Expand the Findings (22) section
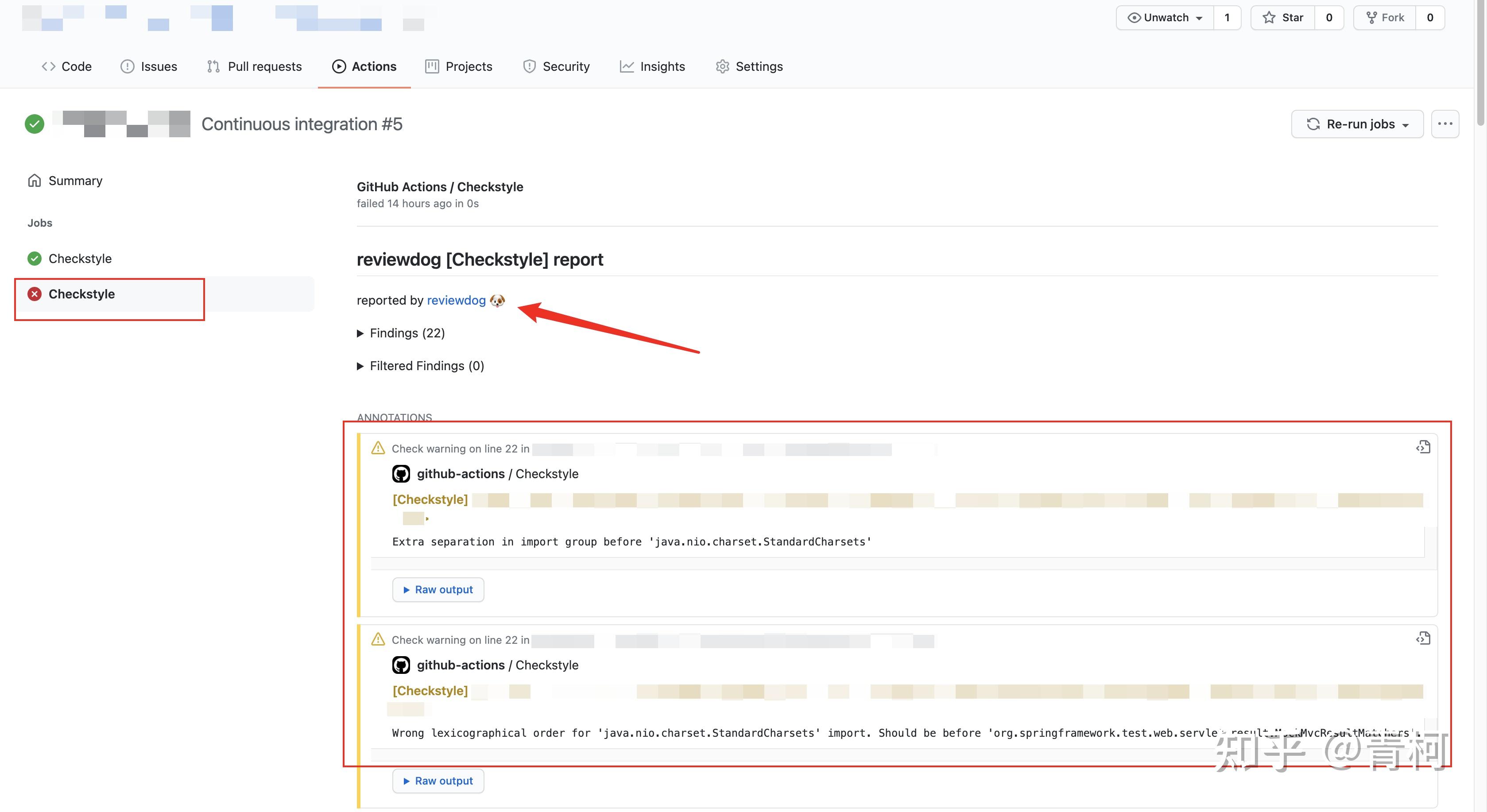1487x812 pixels. [402, 333]
